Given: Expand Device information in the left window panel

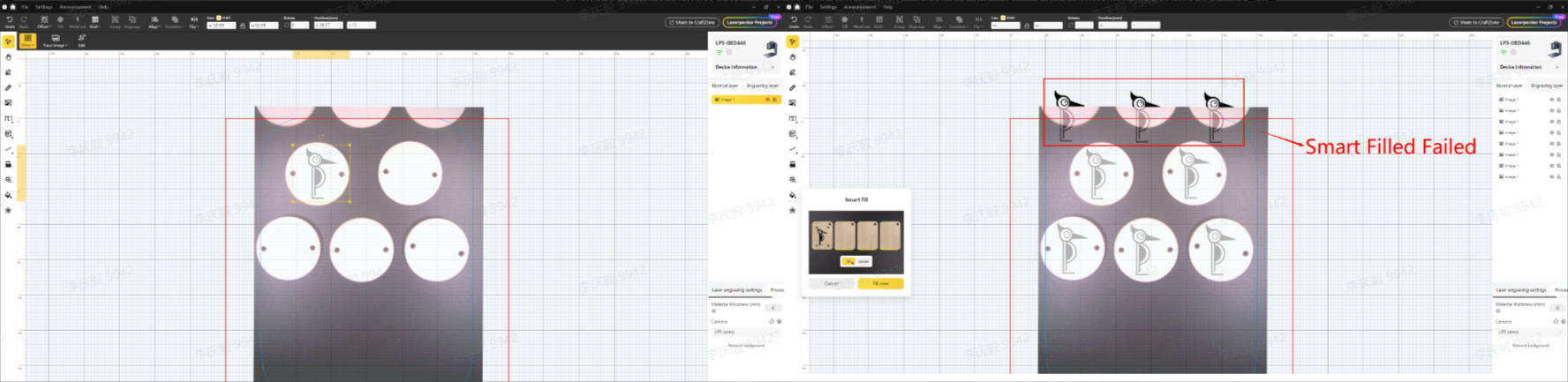Looking at the screenshot, I should [x=773, y=67].
